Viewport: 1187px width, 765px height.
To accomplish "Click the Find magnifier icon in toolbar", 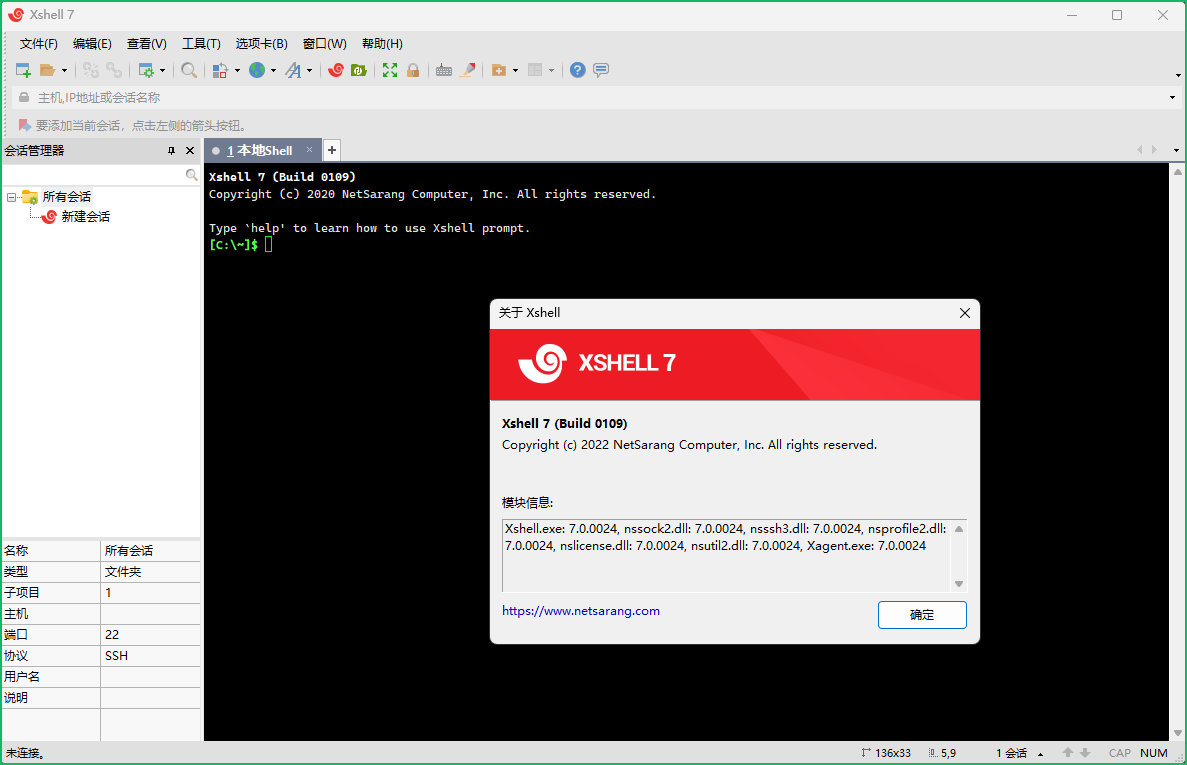I will click(x=189, y=70).
